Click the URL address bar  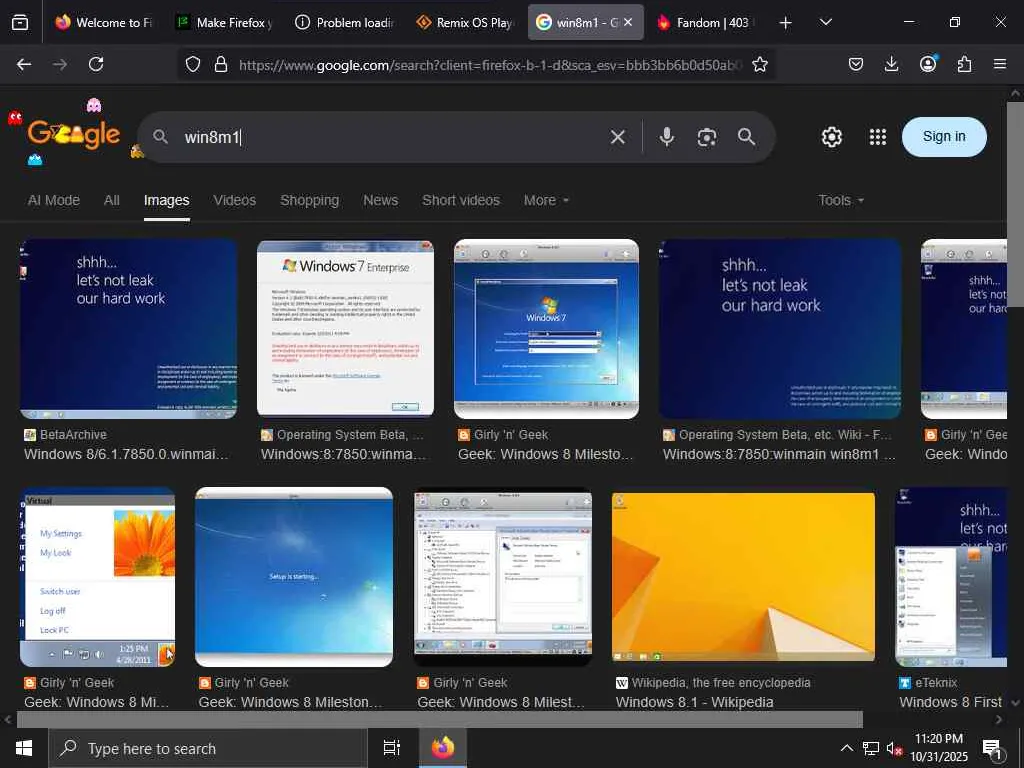tap(490, 65)
